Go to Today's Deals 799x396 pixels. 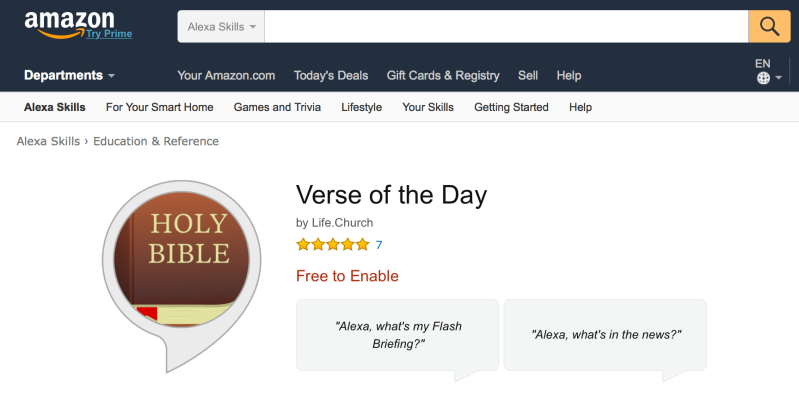coord(331,75)
